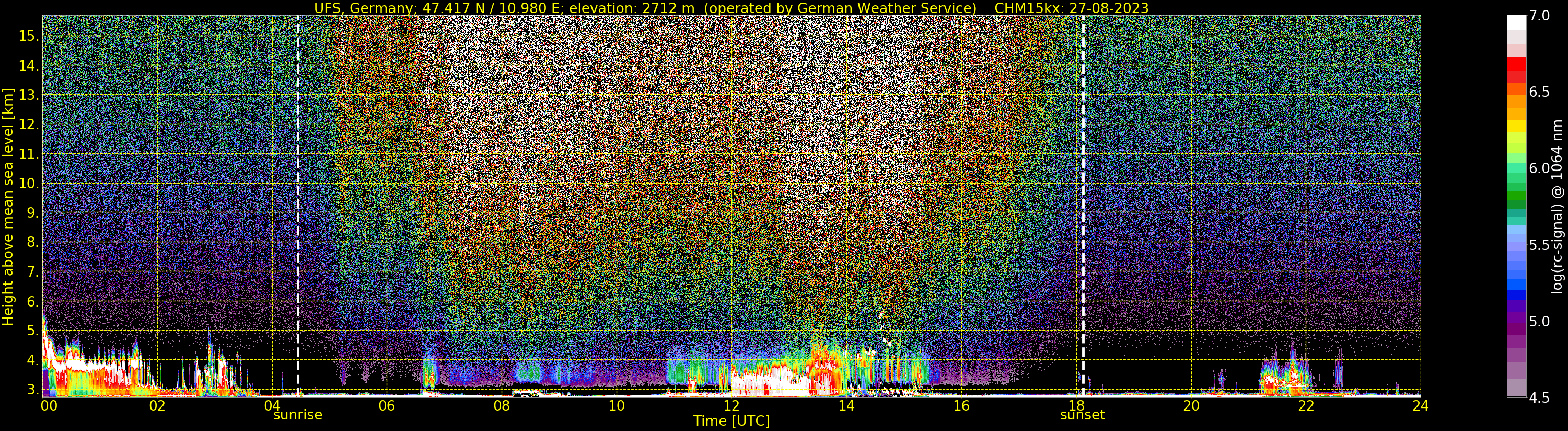Click the "18" time tick label
Viewport: 1568px width, 431px height.
click(1076, 405)
